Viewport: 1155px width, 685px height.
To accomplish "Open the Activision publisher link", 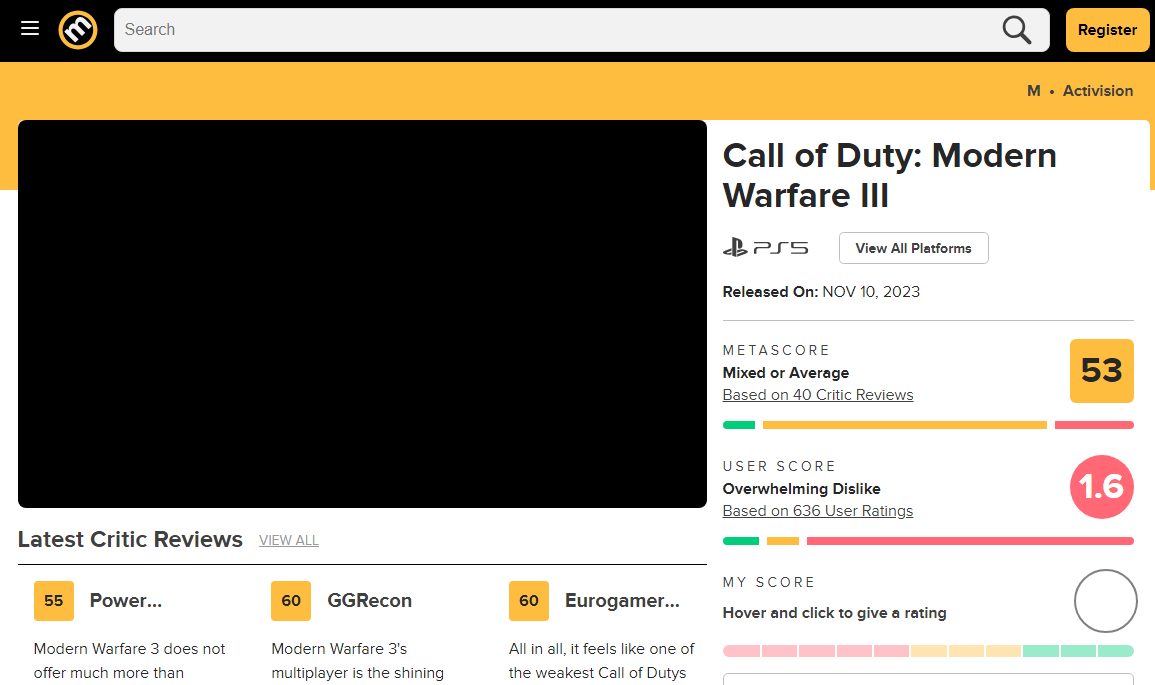I will pyautogui.click(x=1098, y=91).
